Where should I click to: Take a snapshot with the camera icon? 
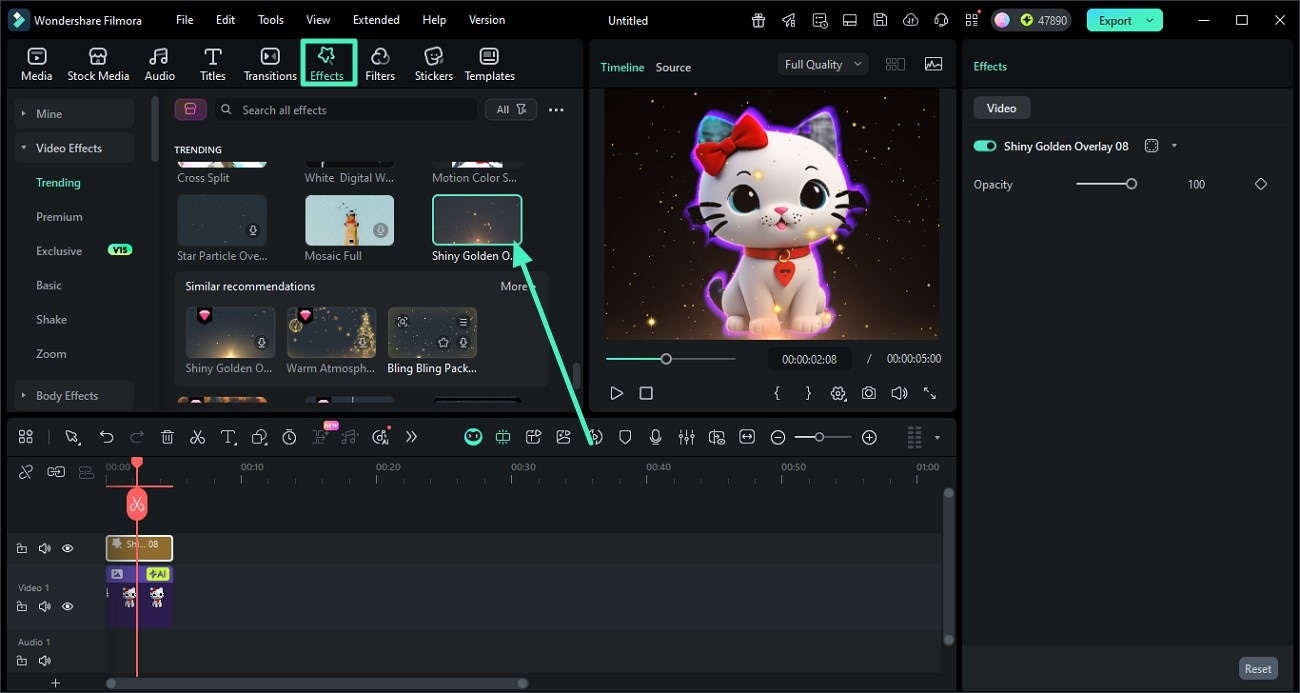[x=868, y=393]
